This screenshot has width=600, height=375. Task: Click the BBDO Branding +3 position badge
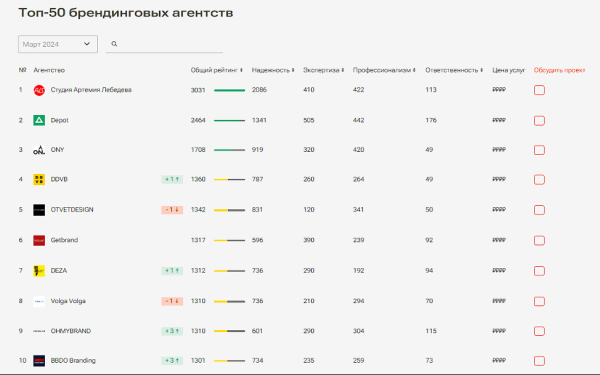point(172,360)
